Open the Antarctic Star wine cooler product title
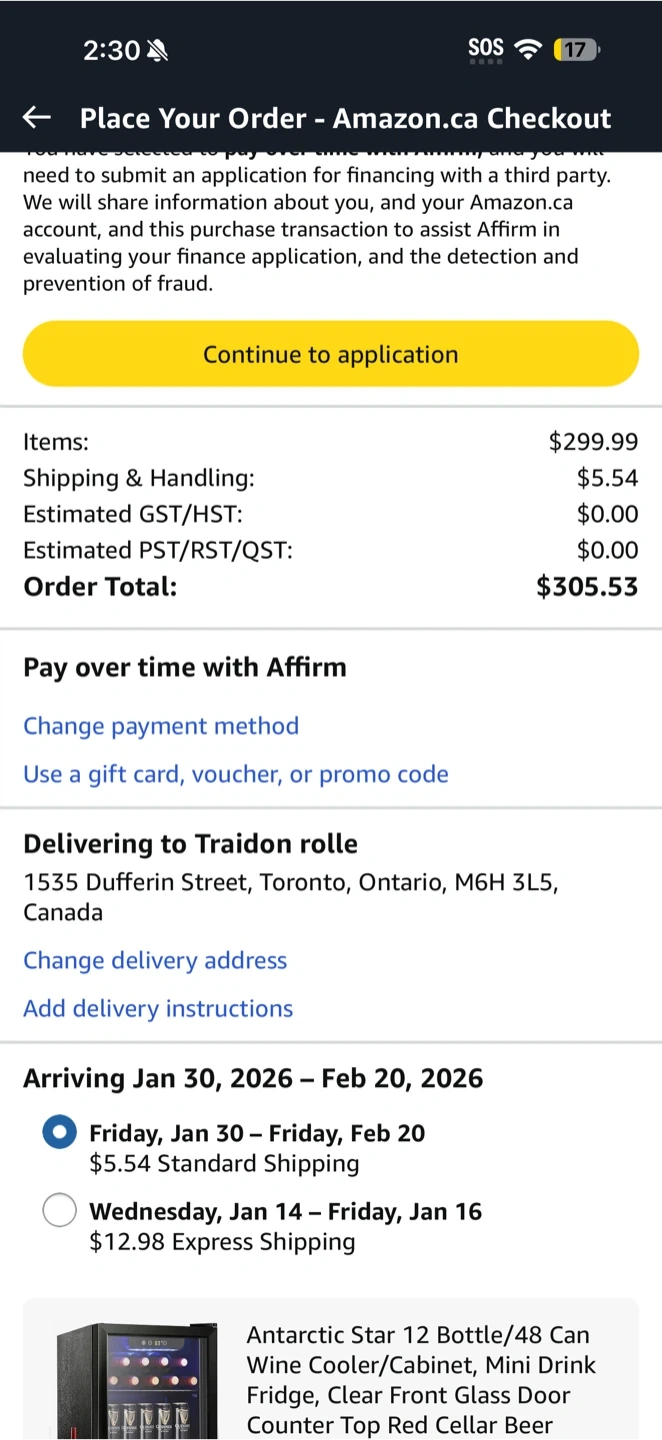The height and width of the screenshot is (1440, 662). click(x=421, y=1380)
